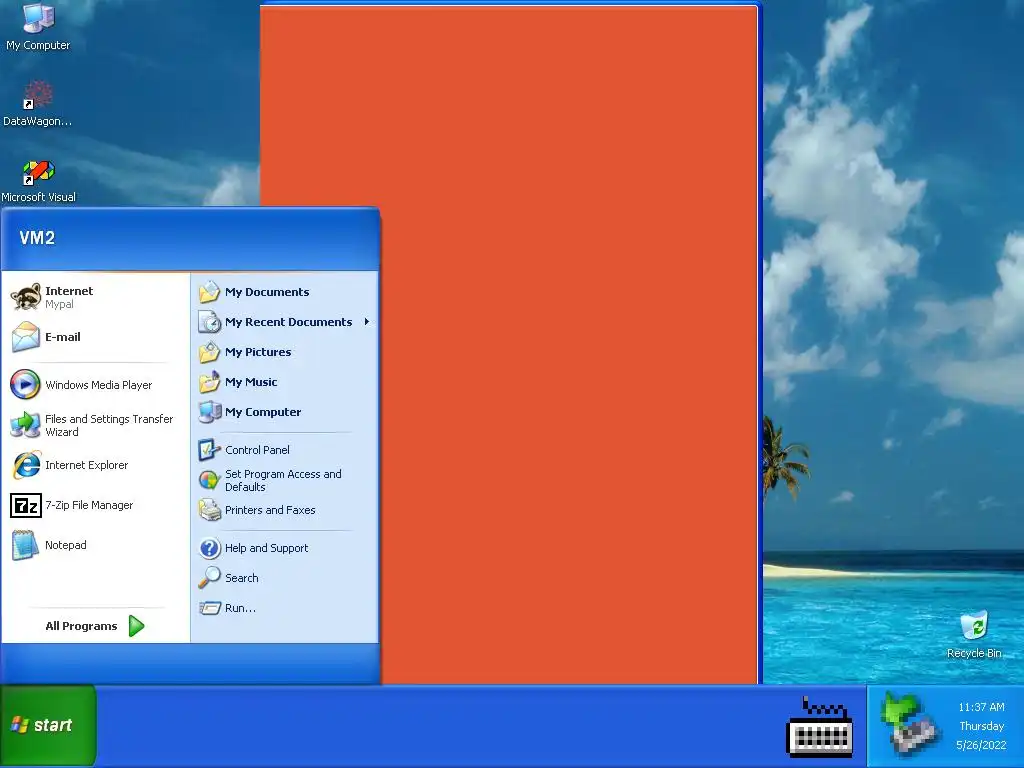This screenshot has width=1024, height=768.
Task: Click the My Music folder icon
Action: (210, 381)
